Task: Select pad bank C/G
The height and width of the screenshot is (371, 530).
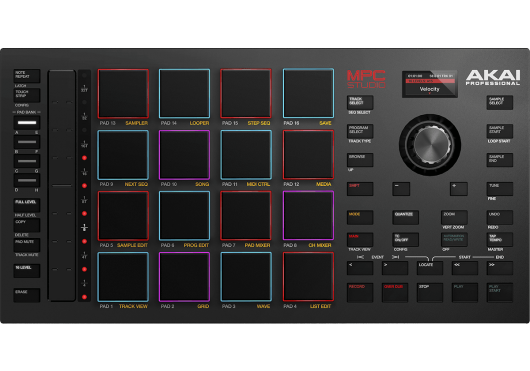Action: (x=27, y=161)
